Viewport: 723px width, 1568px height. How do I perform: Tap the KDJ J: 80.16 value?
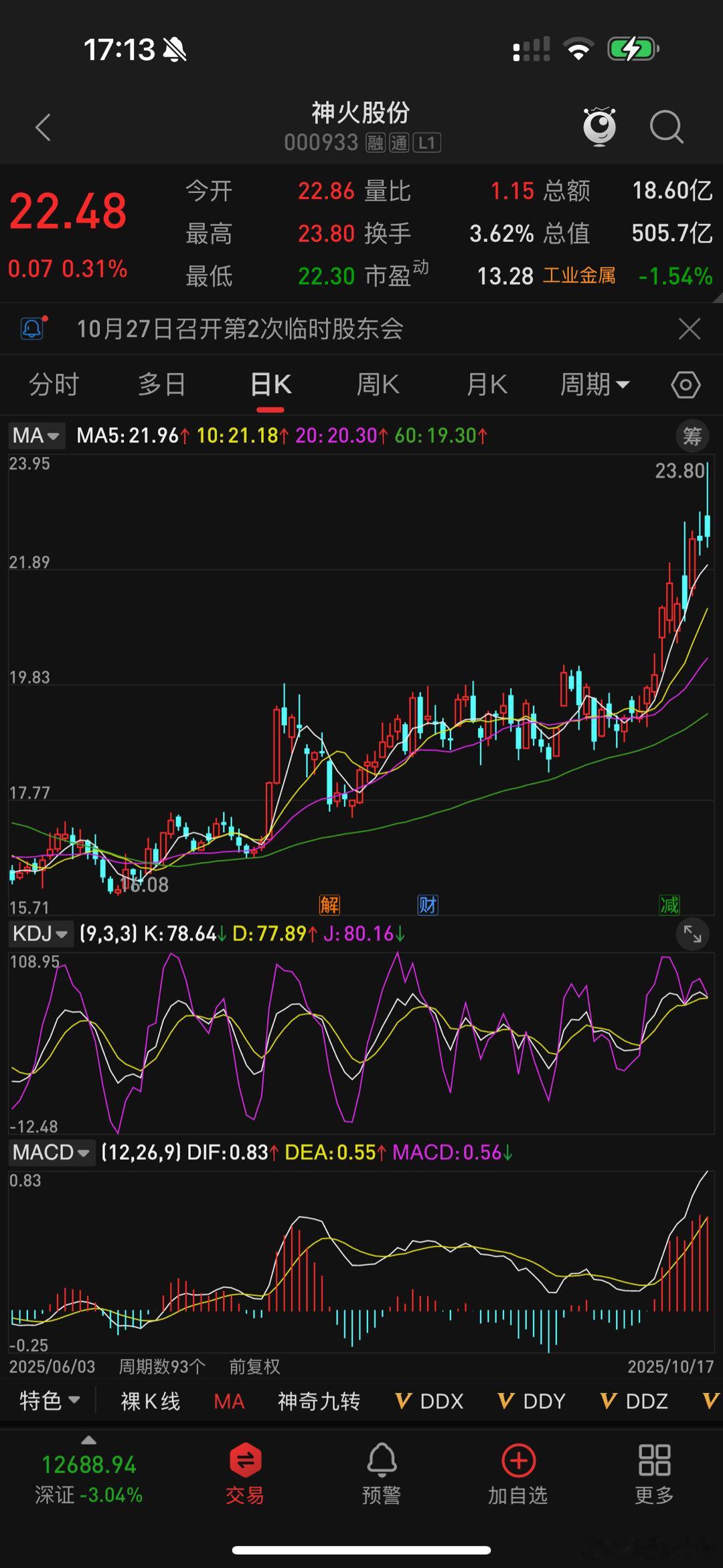coord(364,933)
